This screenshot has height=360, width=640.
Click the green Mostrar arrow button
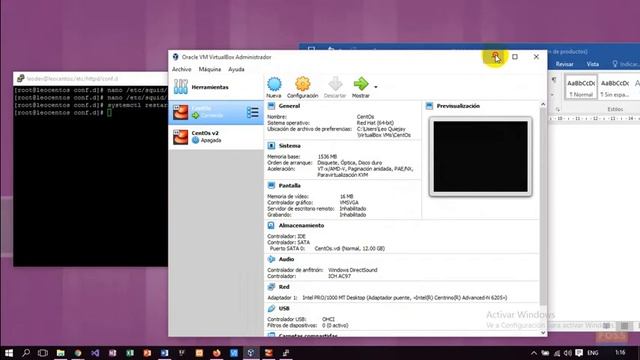[x=361, y=87]
